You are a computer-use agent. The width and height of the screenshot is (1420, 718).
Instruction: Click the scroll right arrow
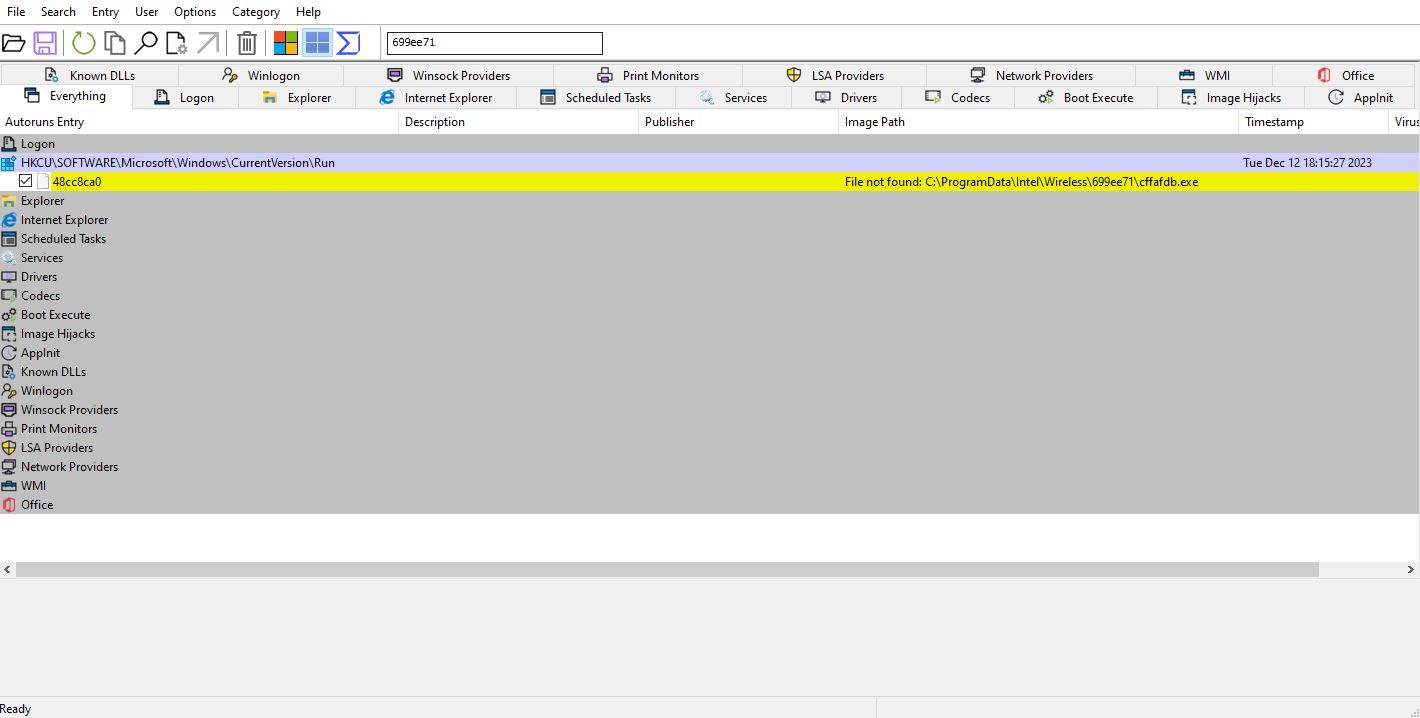[1411, 569]
